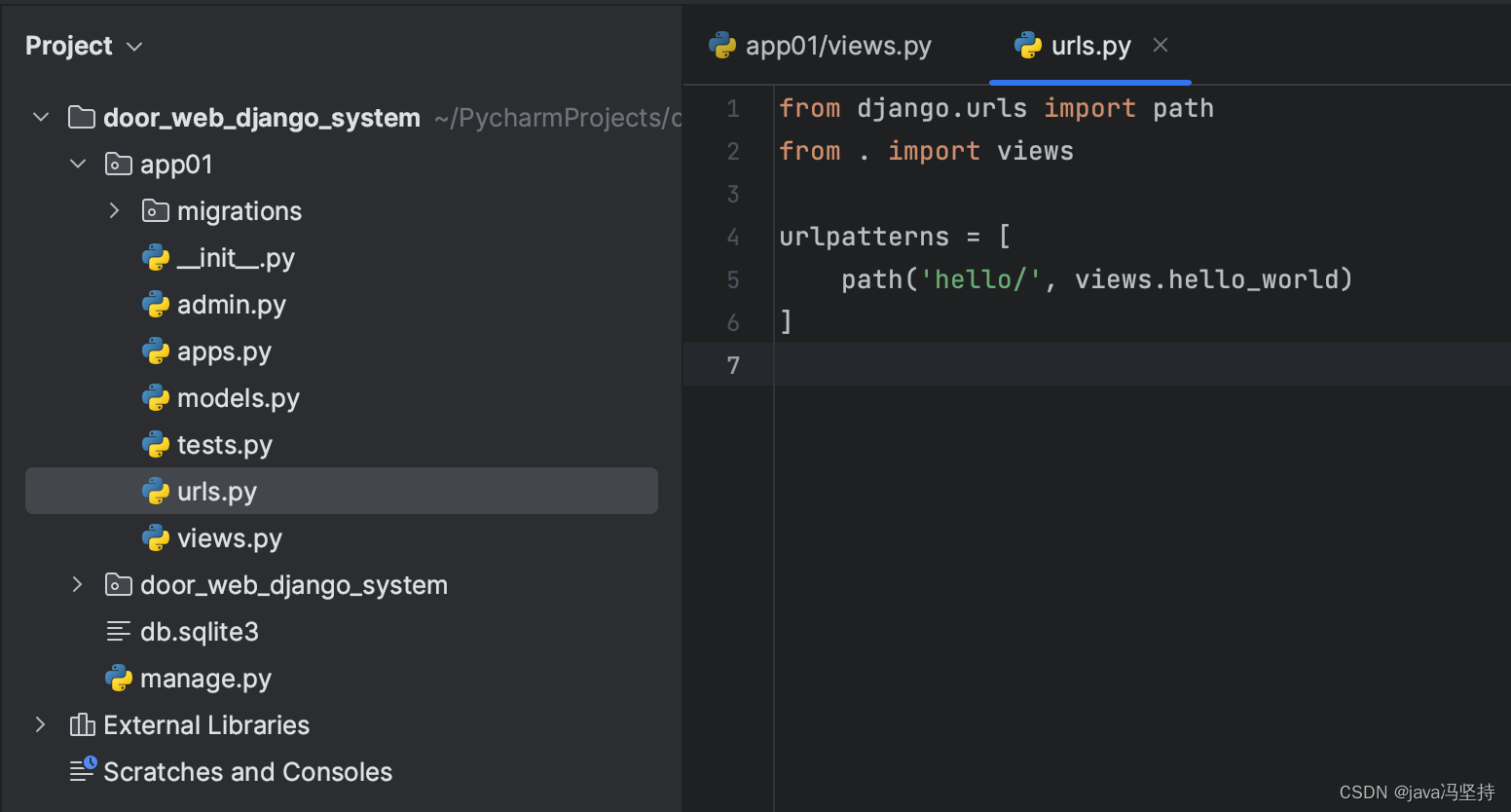Select the urls.py editor tab
Viewport: 1511px width, 812px height.
pyautogui.click(x=1090, y=46)
